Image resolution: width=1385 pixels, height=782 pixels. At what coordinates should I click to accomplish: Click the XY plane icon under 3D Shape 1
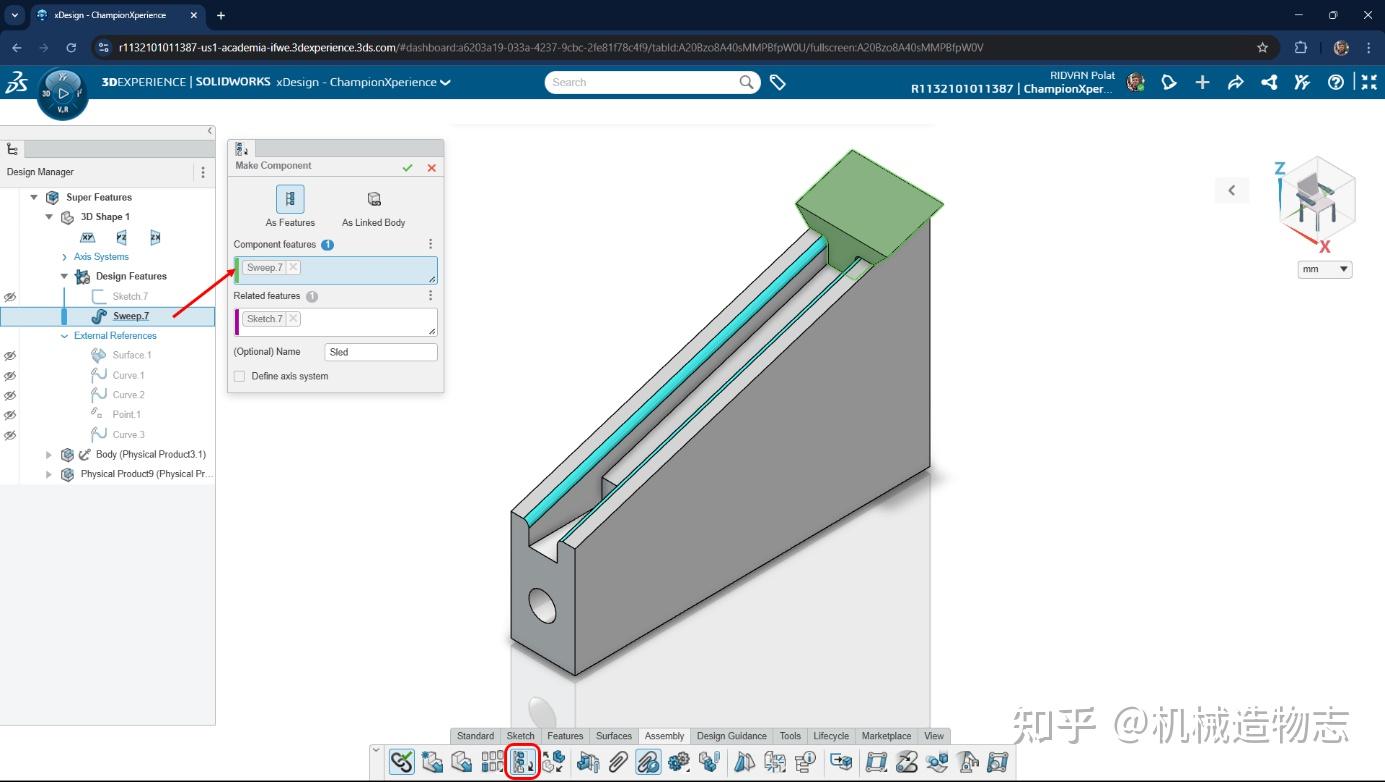[88, 237]
